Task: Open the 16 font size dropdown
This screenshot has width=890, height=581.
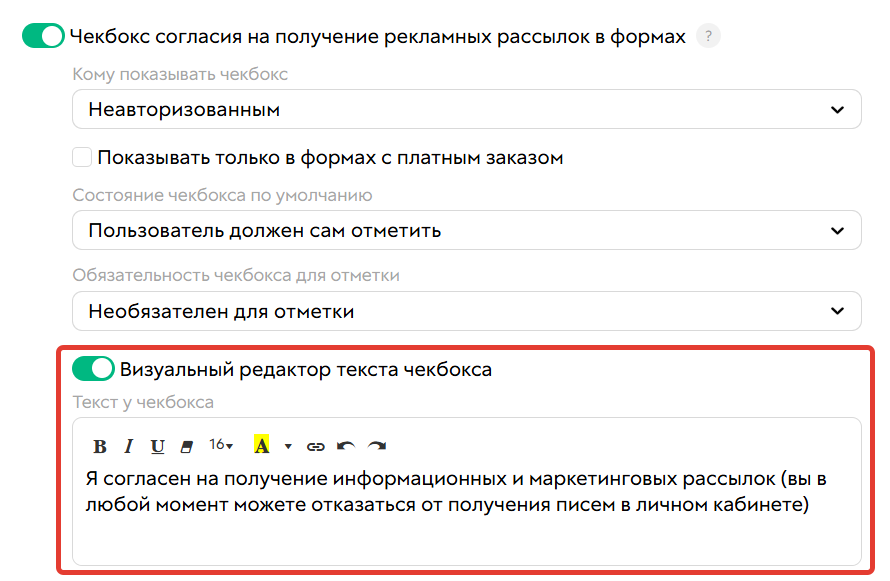Action: [221, 445]
